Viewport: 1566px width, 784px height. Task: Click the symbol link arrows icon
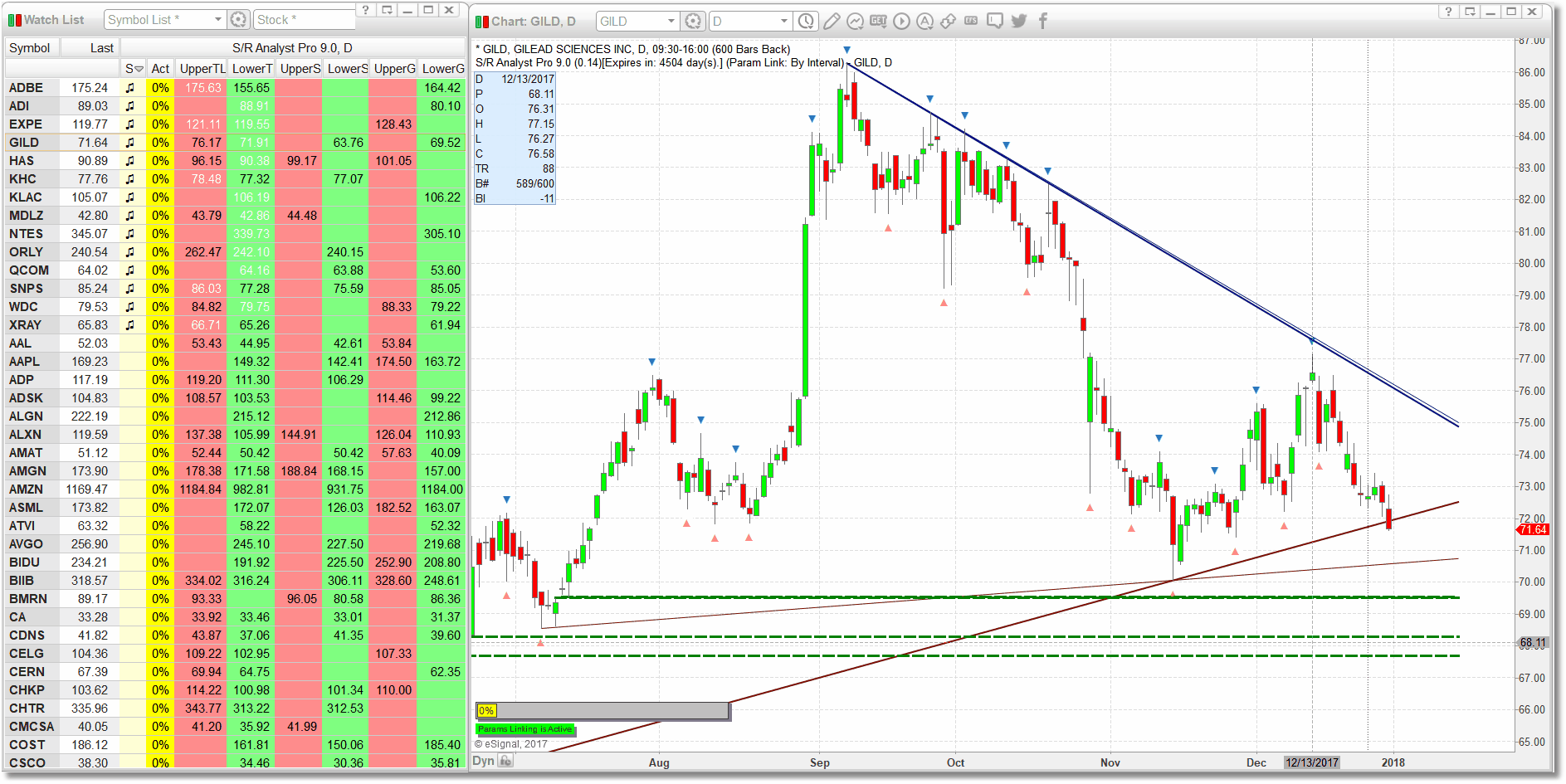[x=948, y=21]
